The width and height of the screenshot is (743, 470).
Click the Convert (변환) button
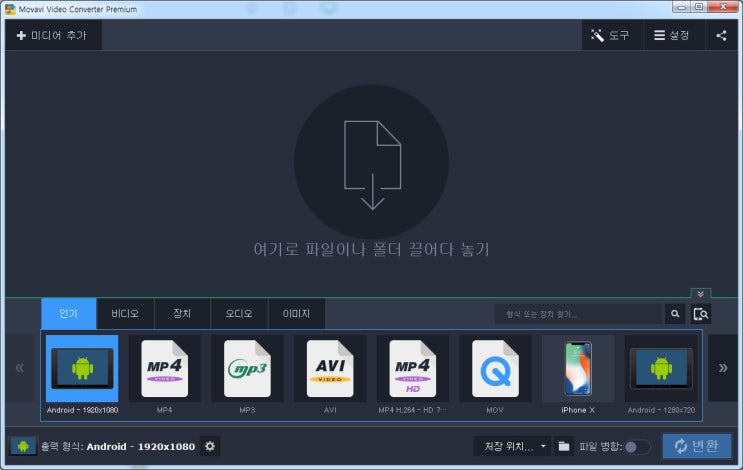point(697,446)
